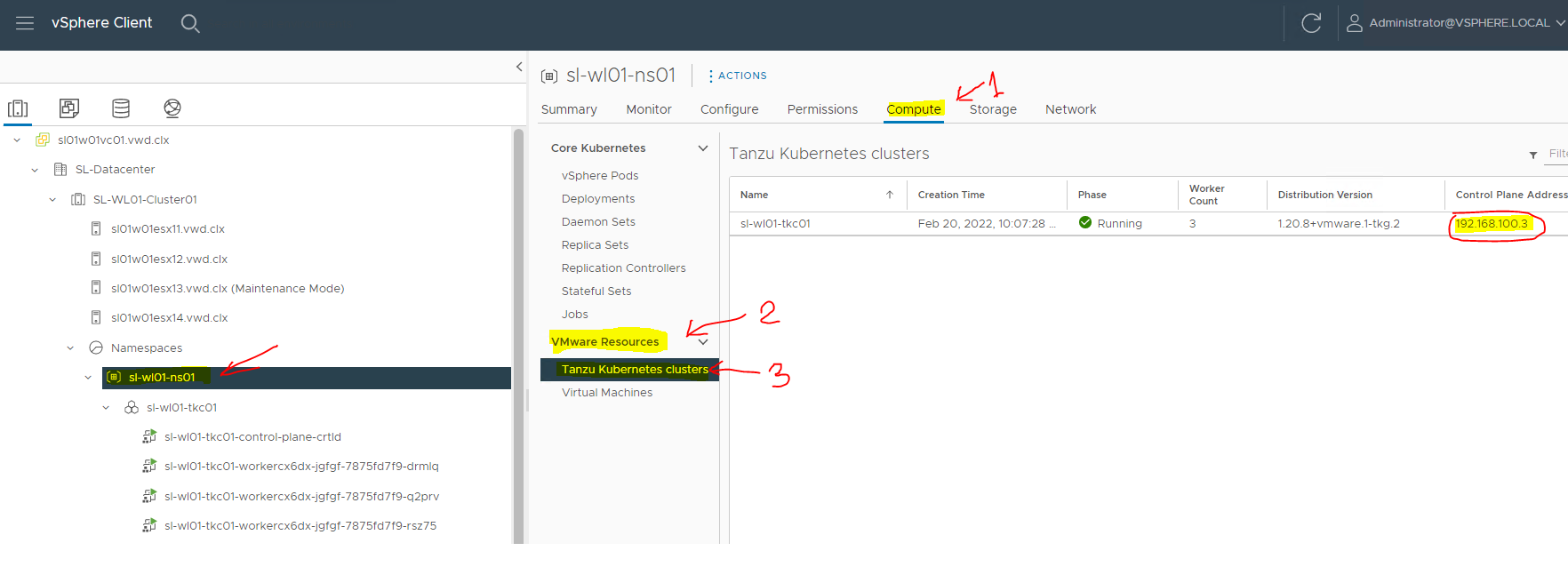The width and height of the screenshot is (1568, 575).
Task: Click the control-plane-crtld VM icon
Action: coord(149,437)
